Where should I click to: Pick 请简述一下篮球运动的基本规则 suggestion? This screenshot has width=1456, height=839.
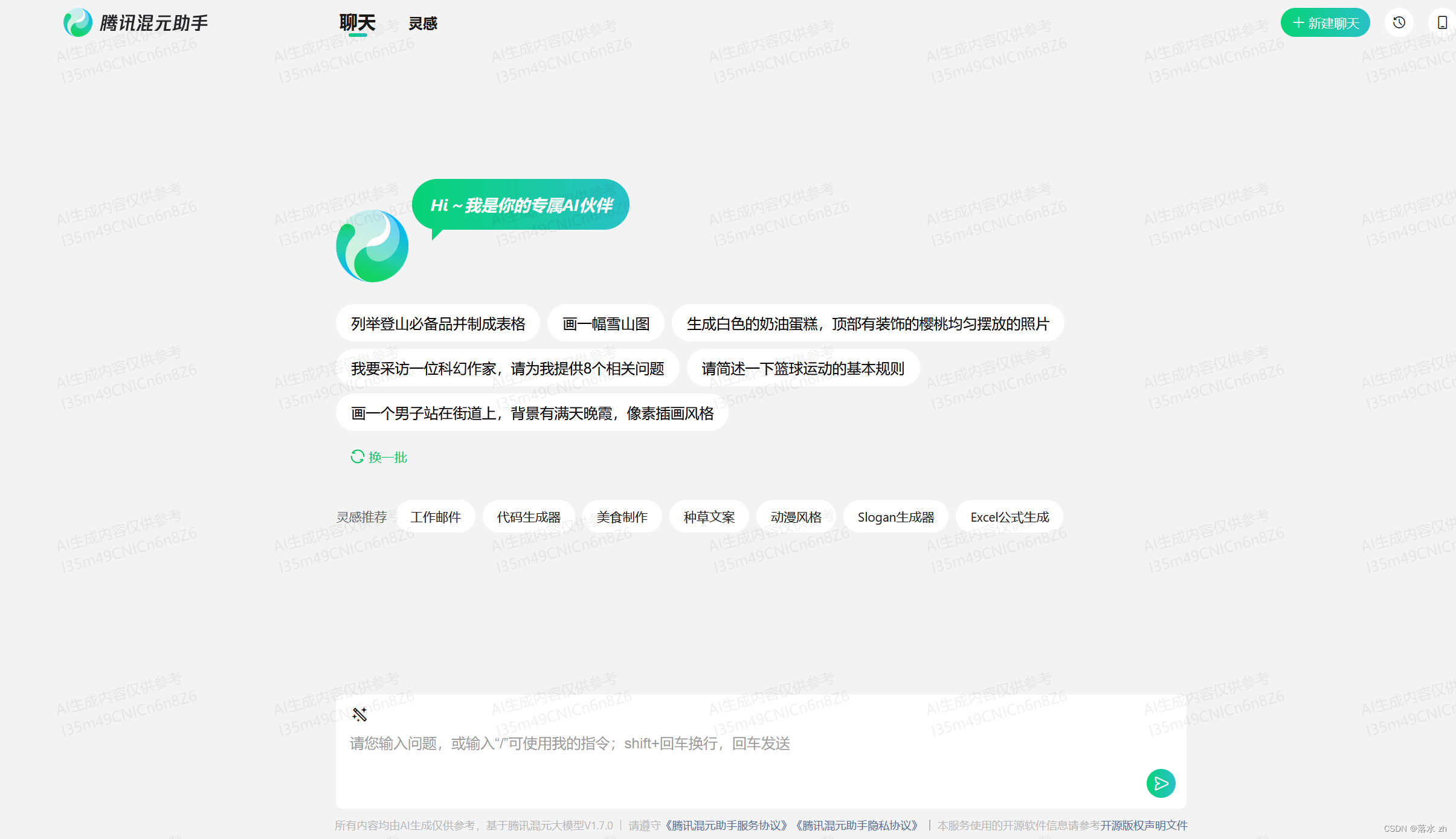tap(803, 369)
